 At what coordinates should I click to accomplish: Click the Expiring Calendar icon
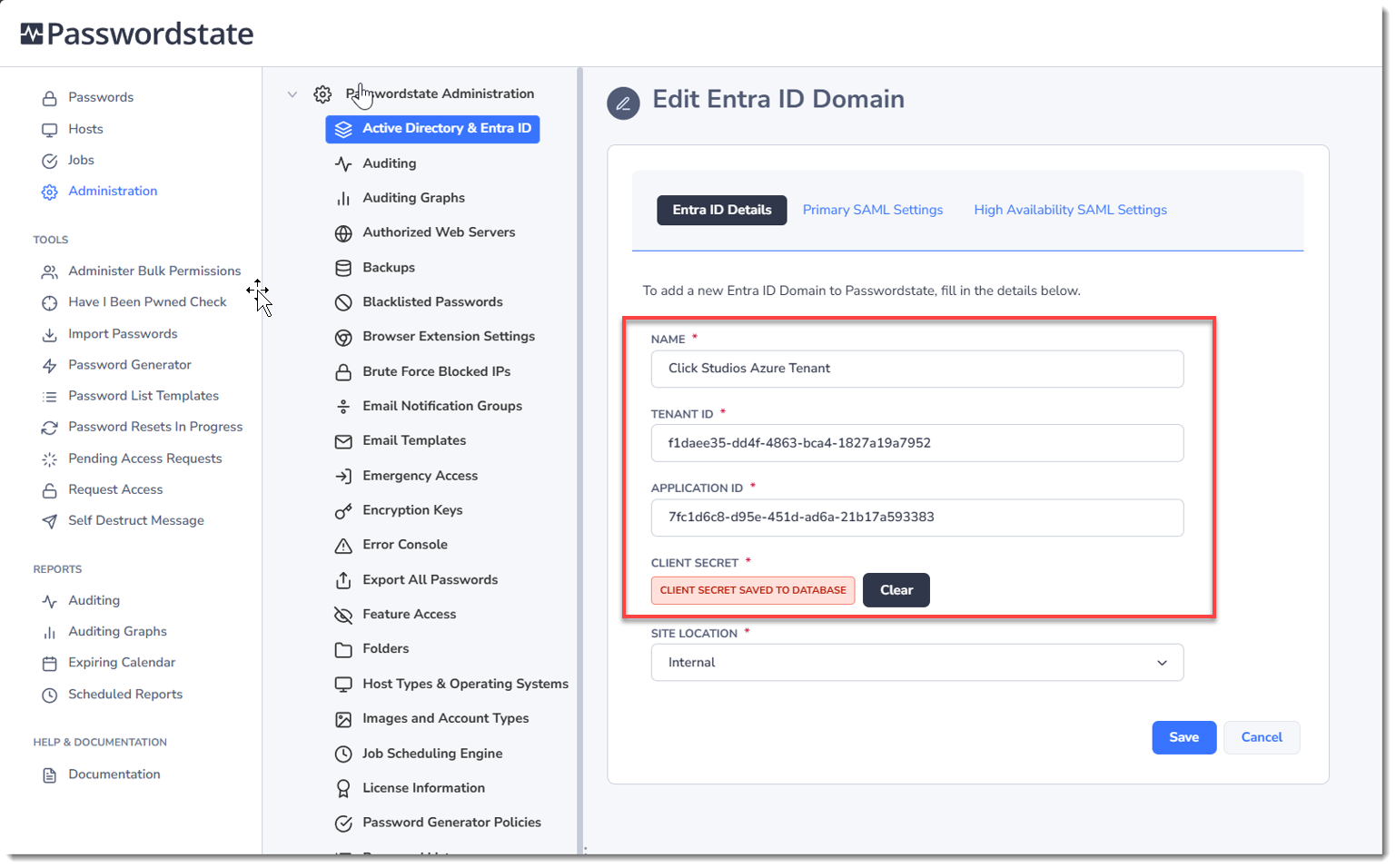(50, 663)
